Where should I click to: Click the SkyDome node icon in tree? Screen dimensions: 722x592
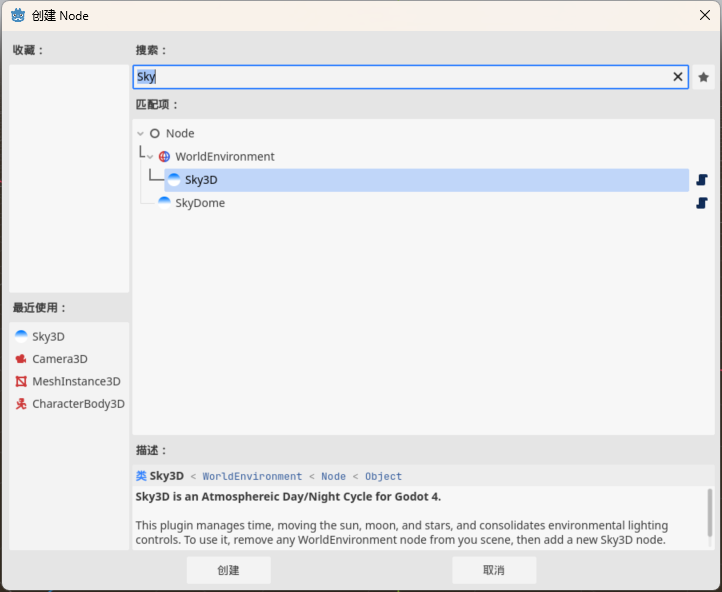(x=164, y=203)
